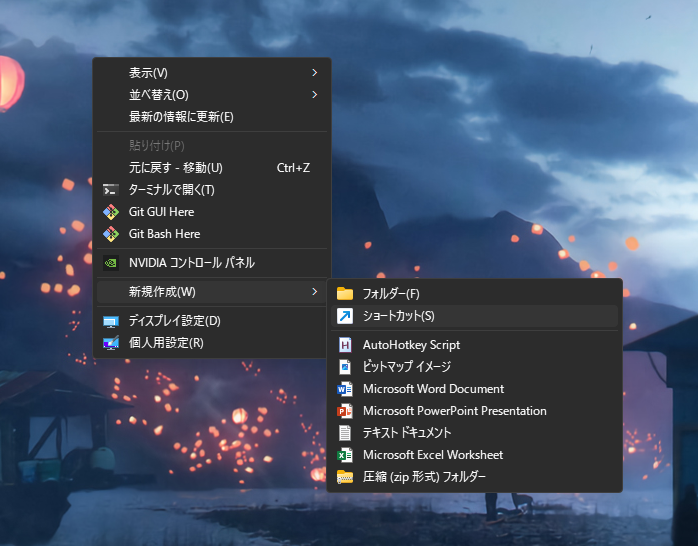This screenshot has width=698, height=546.
Task: Choose 元に戻す - 移動(U) undo entry
Action: [x=212, y=168]
